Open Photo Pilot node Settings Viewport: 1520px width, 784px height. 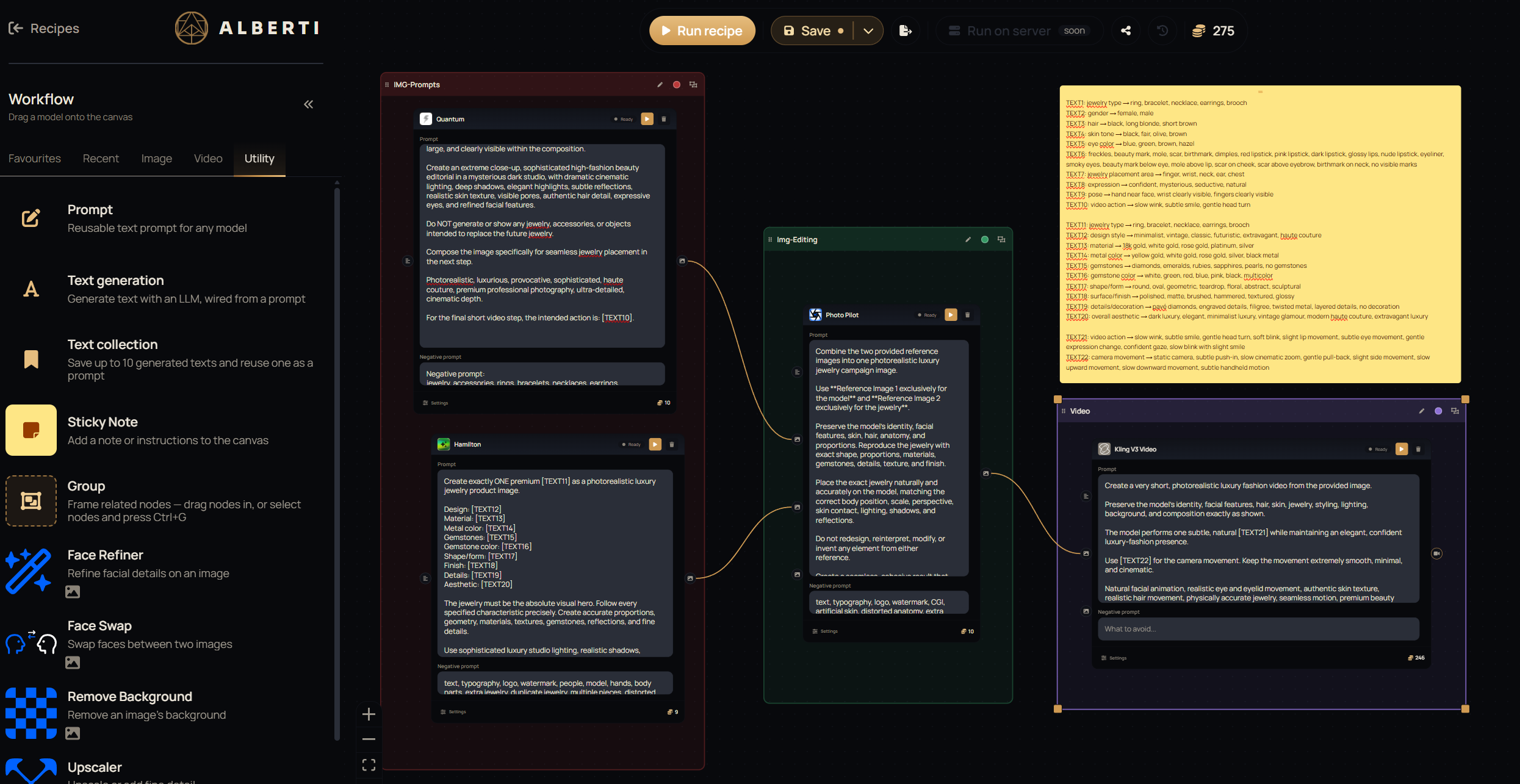coord(825,631)
